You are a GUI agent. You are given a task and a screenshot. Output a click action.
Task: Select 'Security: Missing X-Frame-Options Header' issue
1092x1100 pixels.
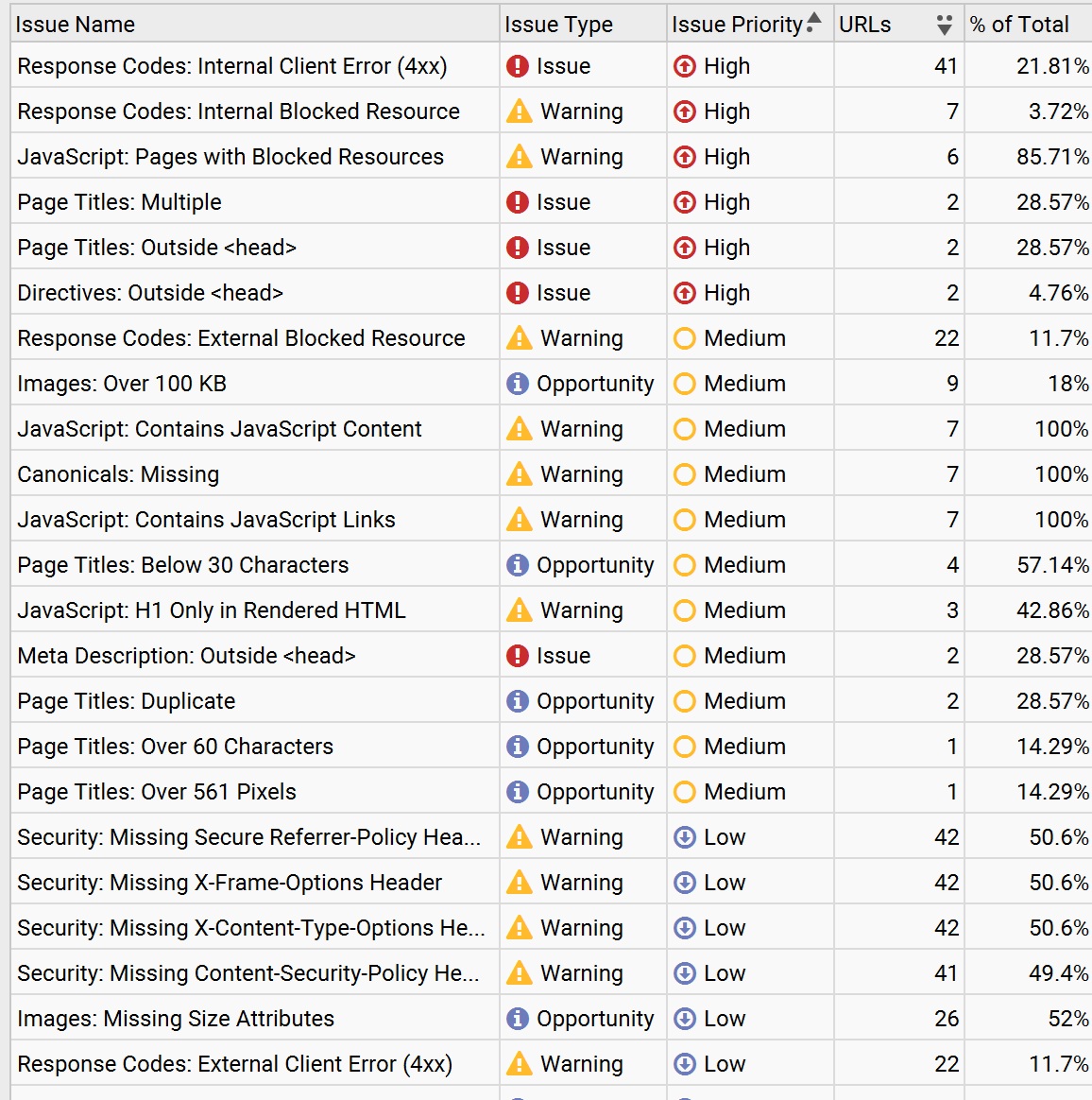coord(230,883)
